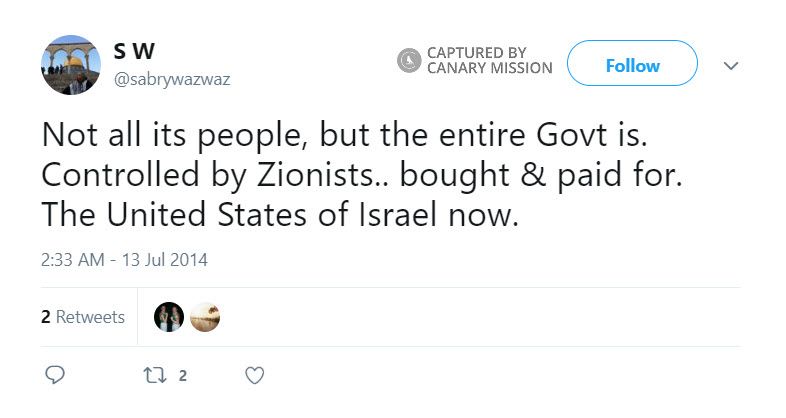Screen dimensions: 786x418
Task: View the 2 Retweets list
Action: pyautogui.click(x=83, y=317)
